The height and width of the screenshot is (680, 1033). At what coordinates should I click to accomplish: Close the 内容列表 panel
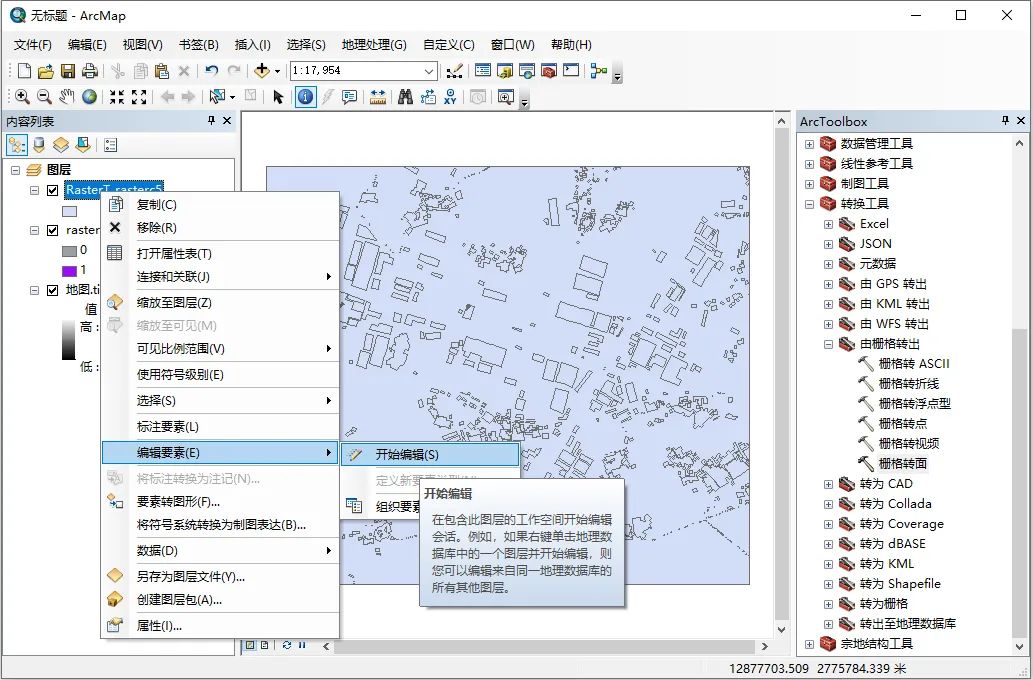click(x=227, y=121)
